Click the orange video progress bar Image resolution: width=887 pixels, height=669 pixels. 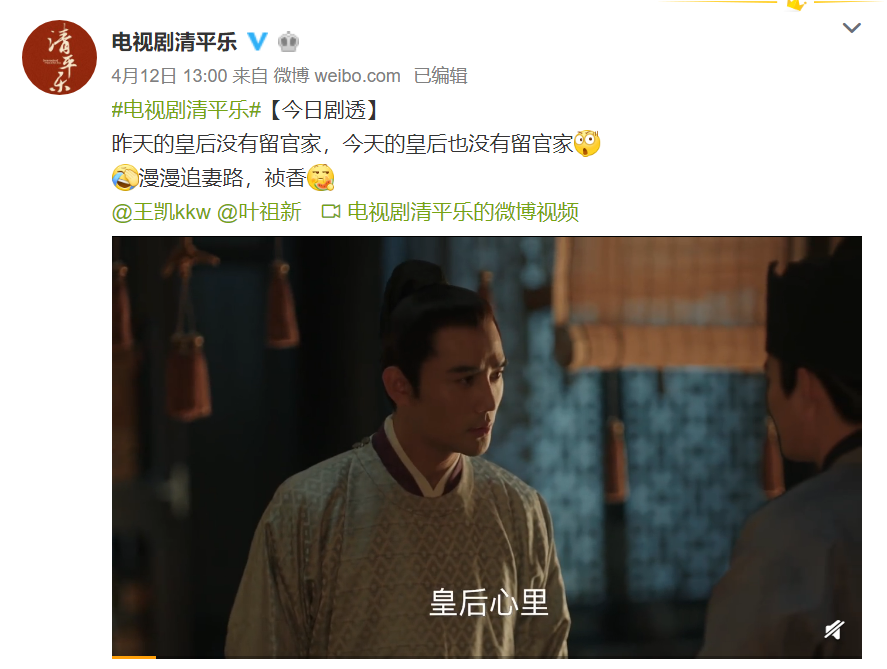tap(134, 657)
